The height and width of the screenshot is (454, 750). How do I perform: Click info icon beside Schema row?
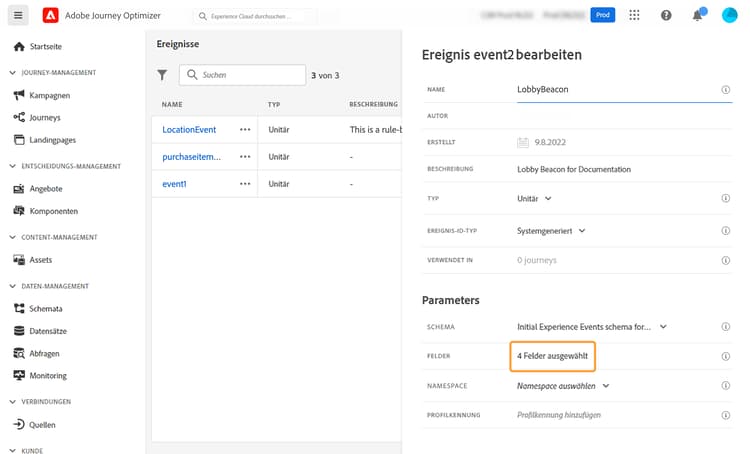(725, 327)
